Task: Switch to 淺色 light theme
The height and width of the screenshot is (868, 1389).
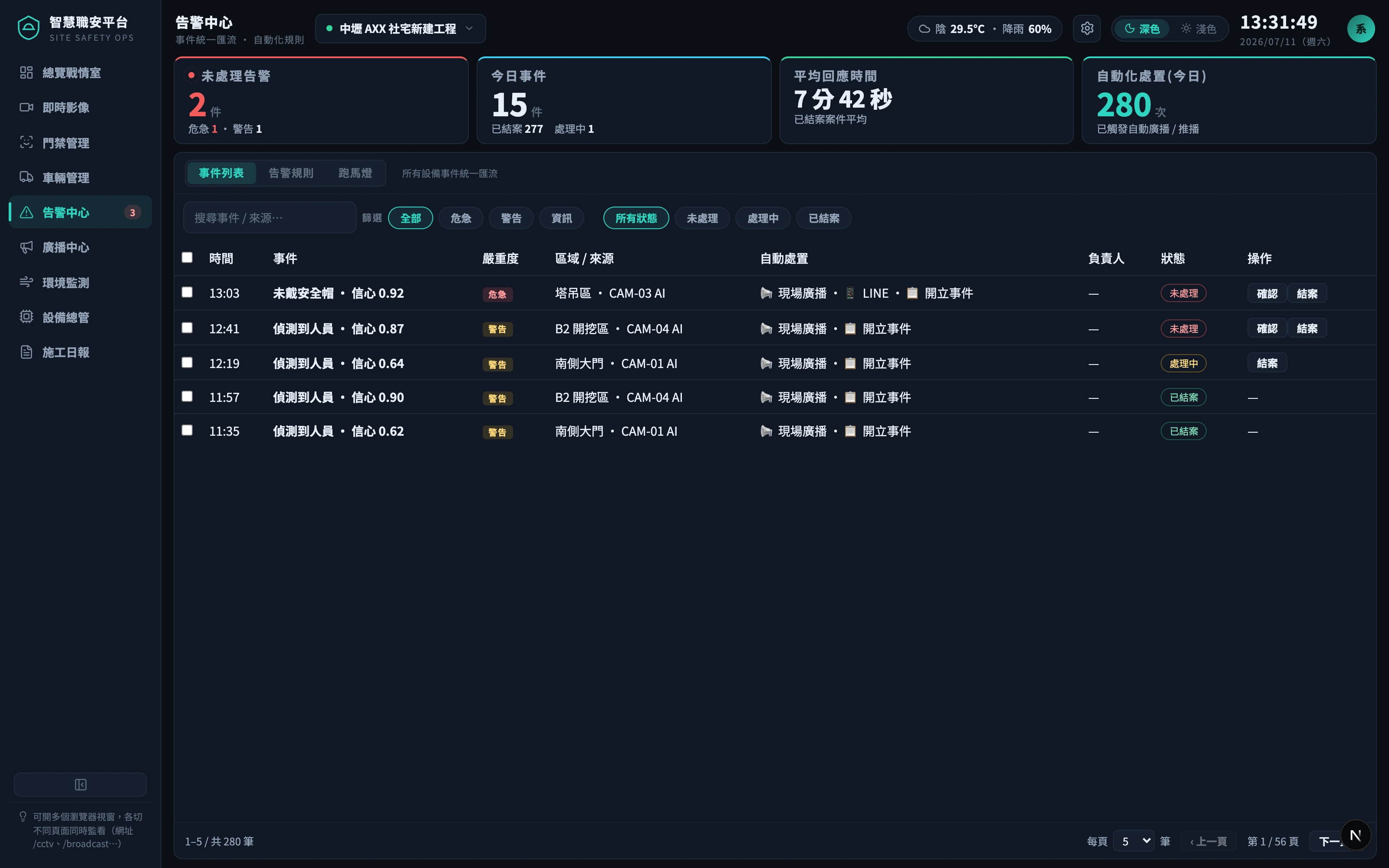Action: (x=1198, y=29)
